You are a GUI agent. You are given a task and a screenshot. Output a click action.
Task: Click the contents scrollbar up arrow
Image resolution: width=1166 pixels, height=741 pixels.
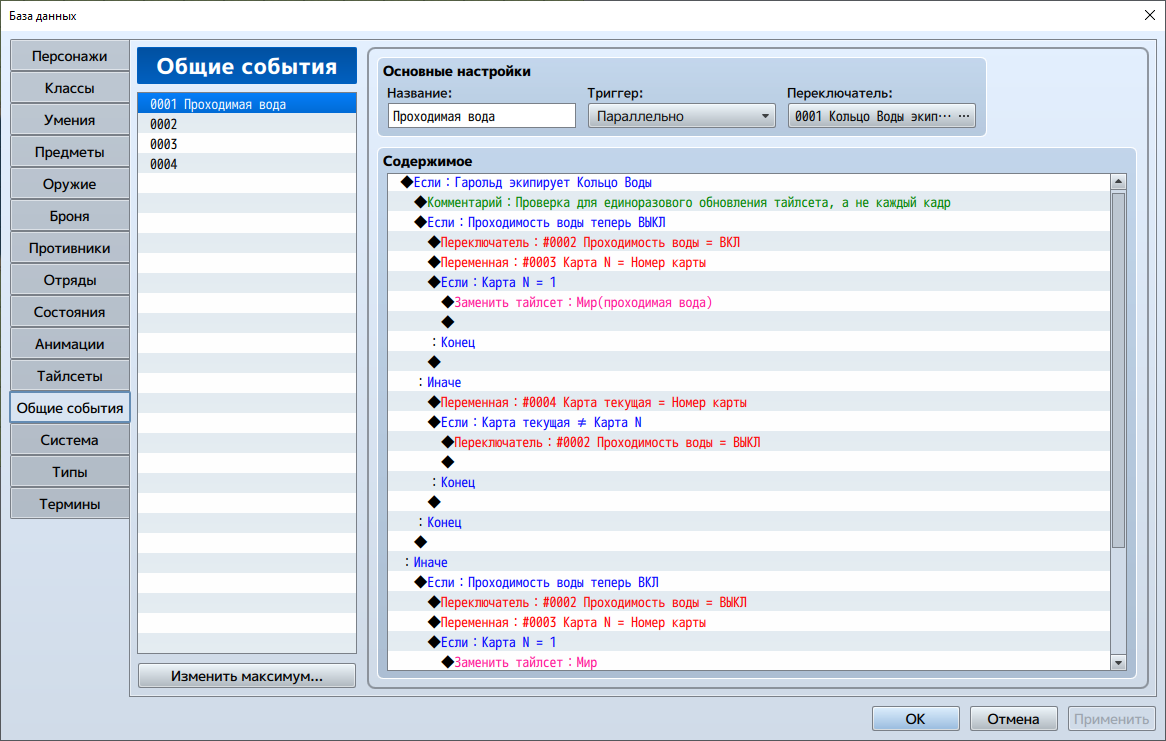1118,182
